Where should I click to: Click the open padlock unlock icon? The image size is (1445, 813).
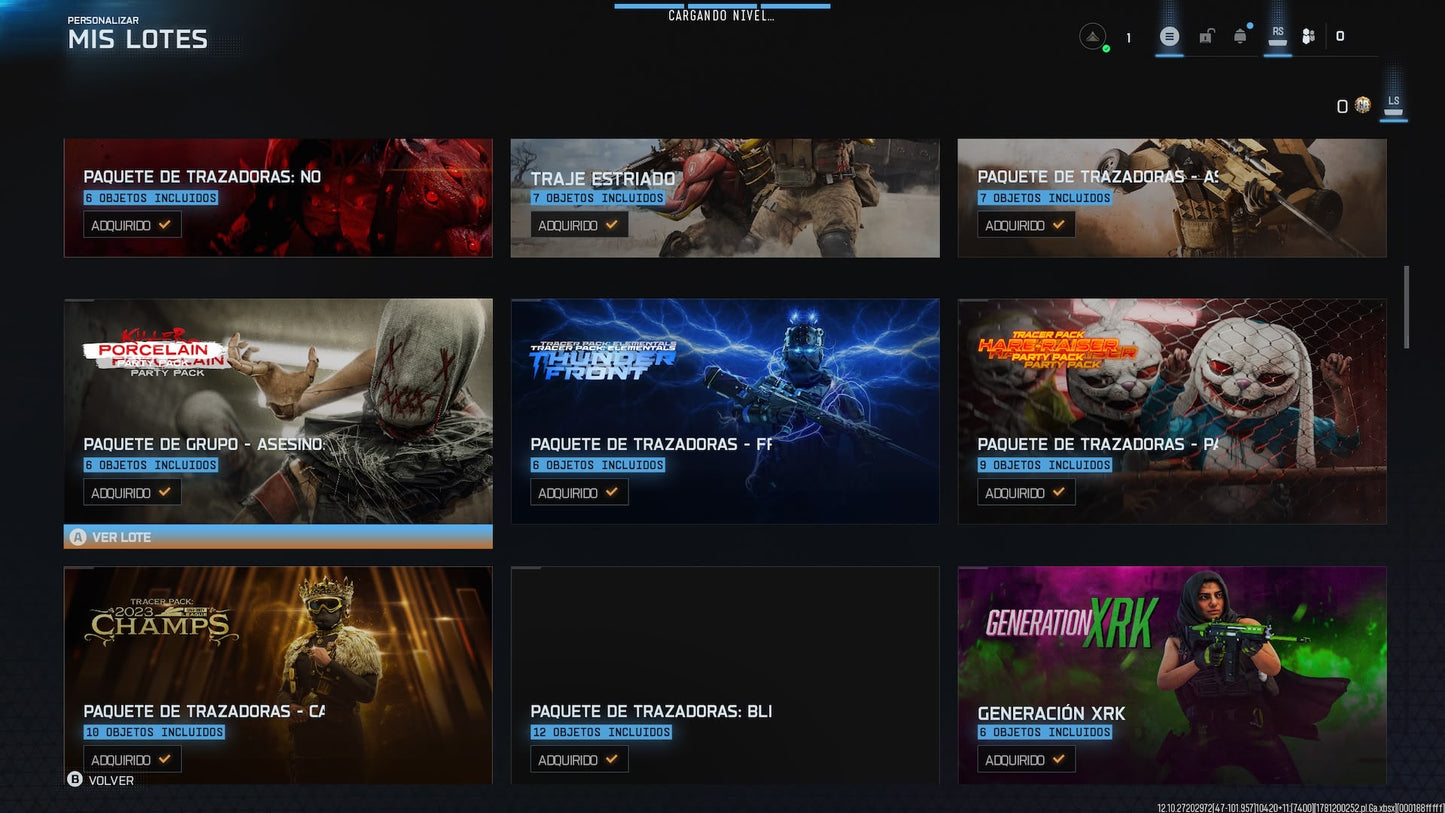[x=1206, y=37]
